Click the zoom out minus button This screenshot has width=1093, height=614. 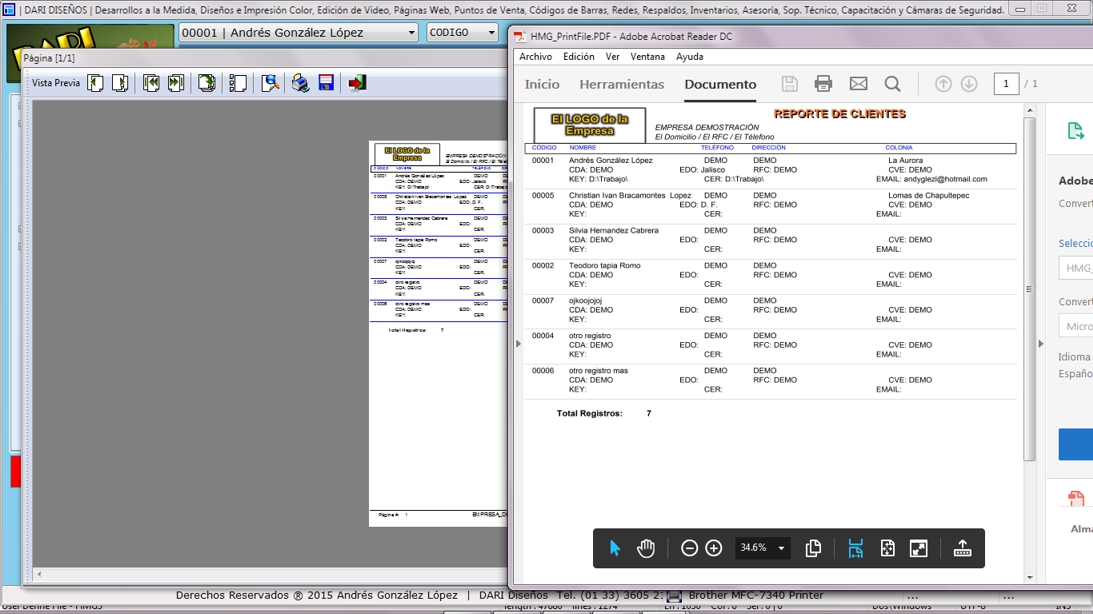[689, 548]
